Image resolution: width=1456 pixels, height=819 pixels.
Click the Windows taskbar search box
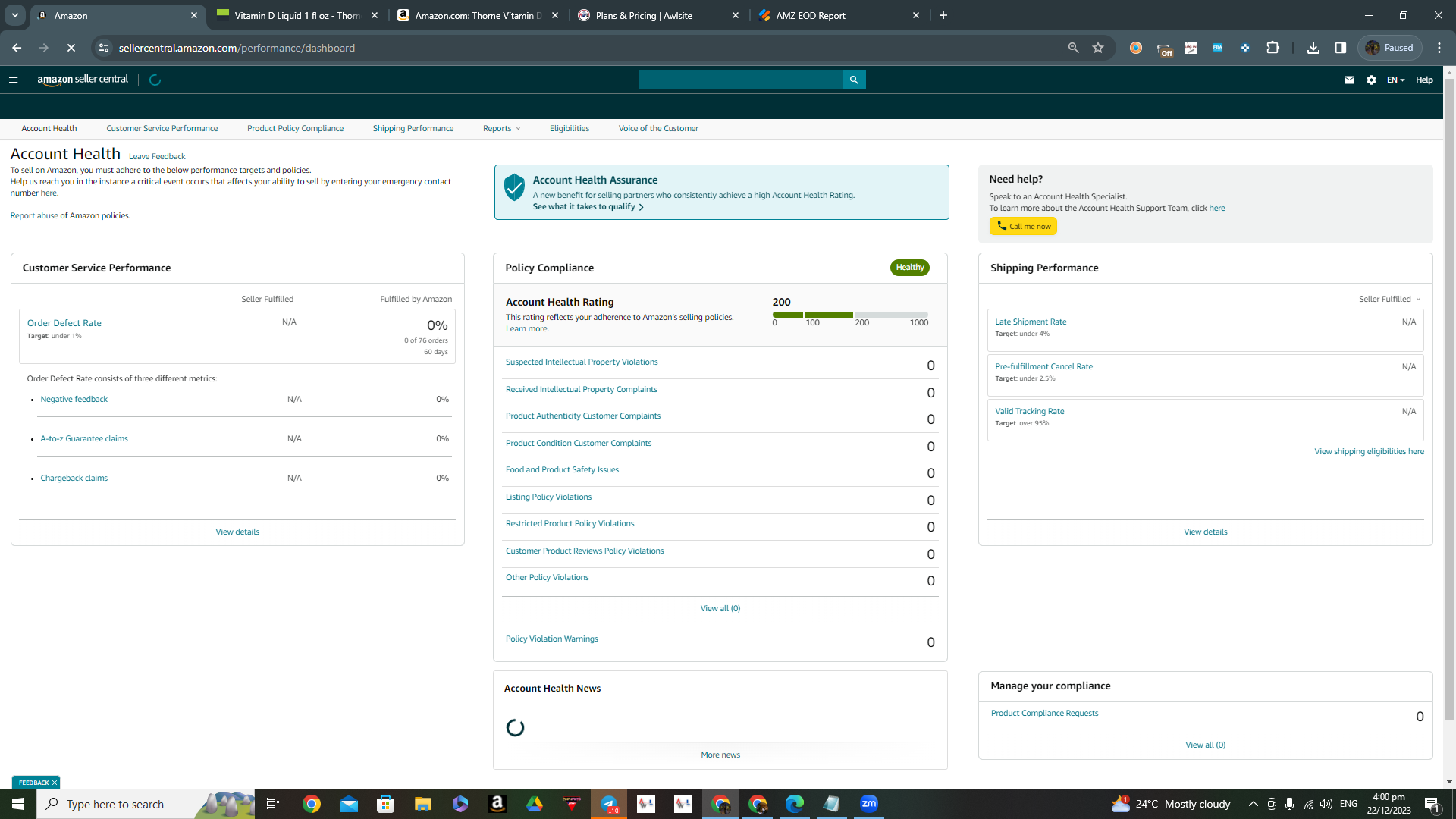(x=146, y=804)
